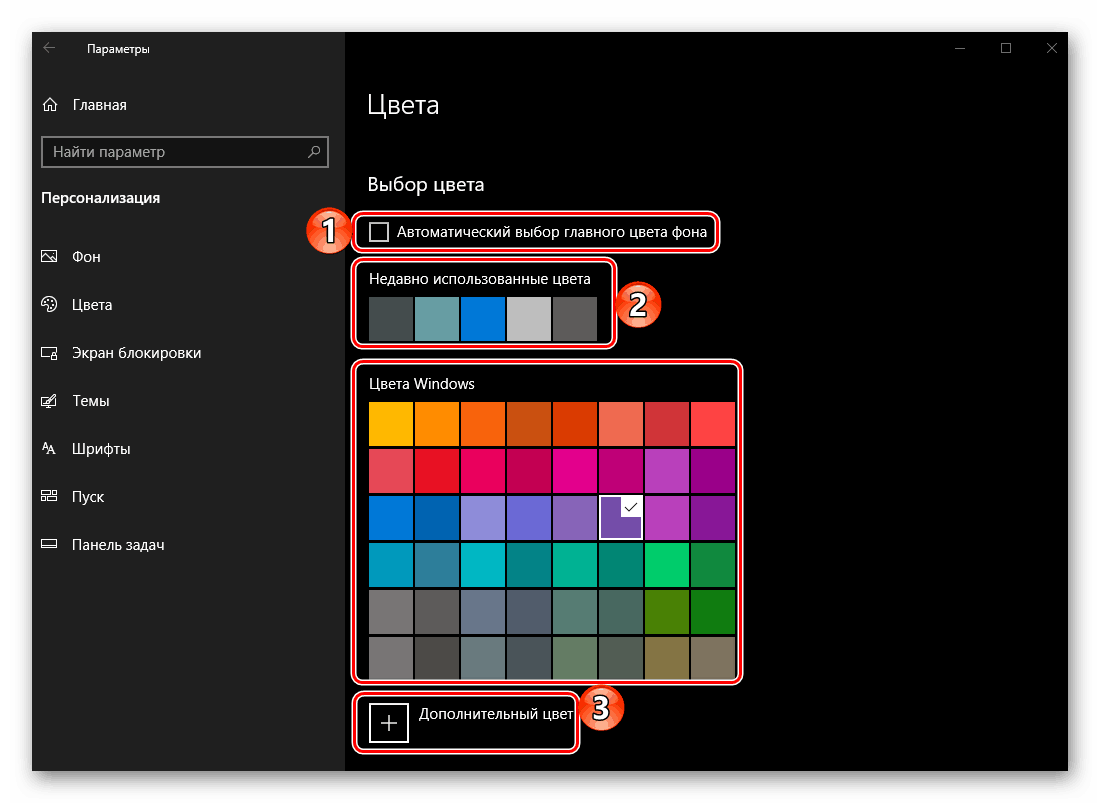Minimize the Параметры window

tap(960, 48)
